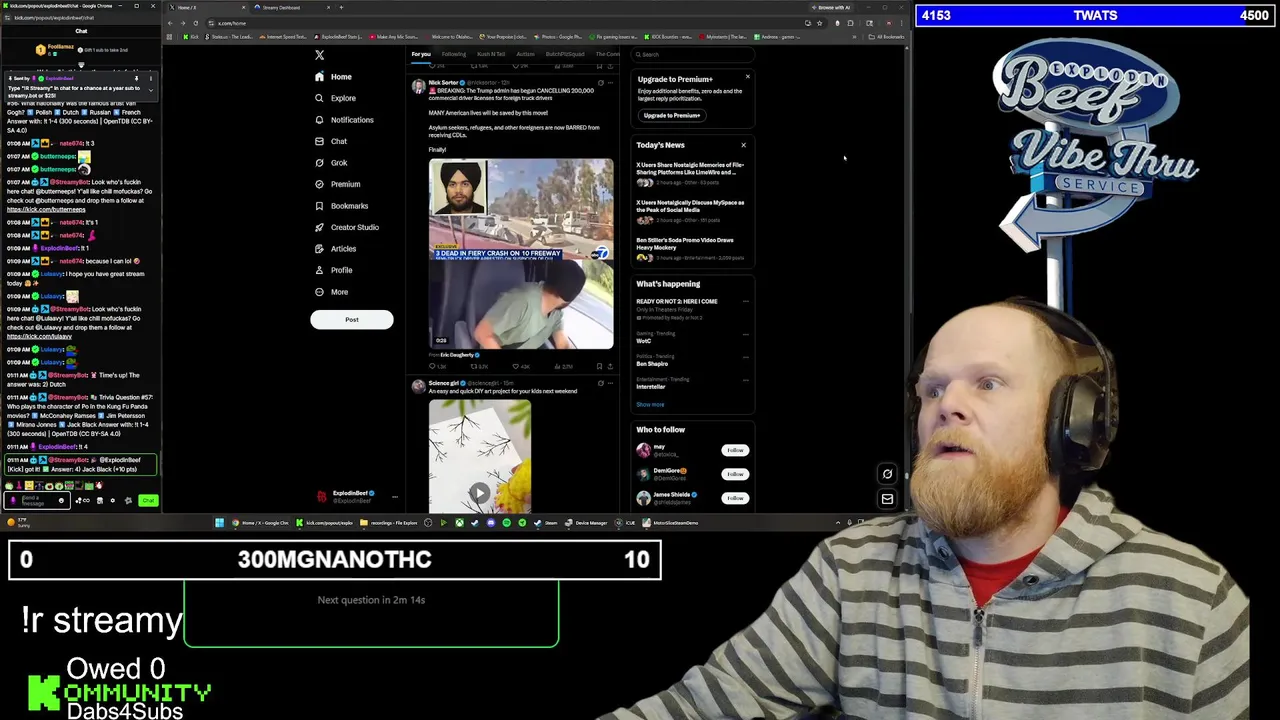Image resolution: width=1280 pixels, height=720 pixels.
Task: Play the freeway crash video
Action: 521,254
